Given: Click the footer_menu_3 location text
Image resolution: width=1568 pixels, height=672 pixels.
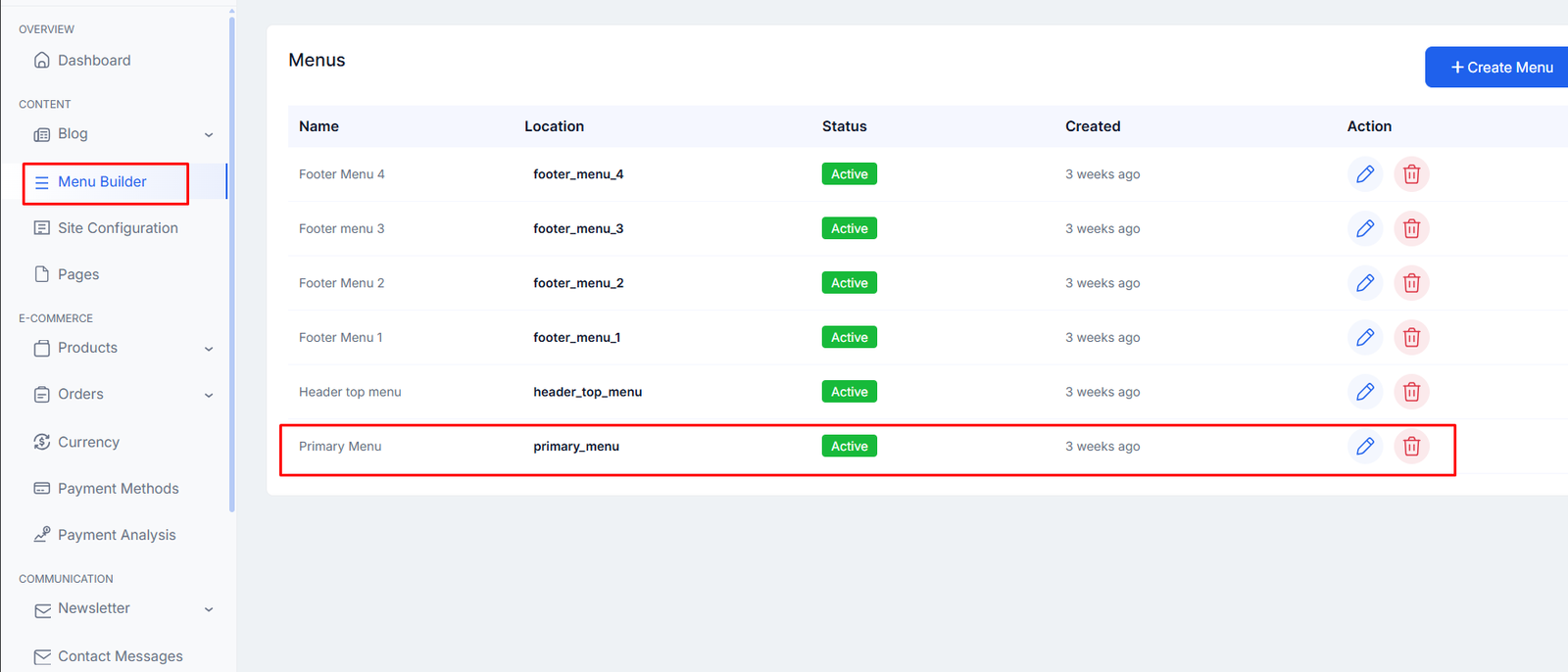Looking at the screenshot, I should [578, 228].
